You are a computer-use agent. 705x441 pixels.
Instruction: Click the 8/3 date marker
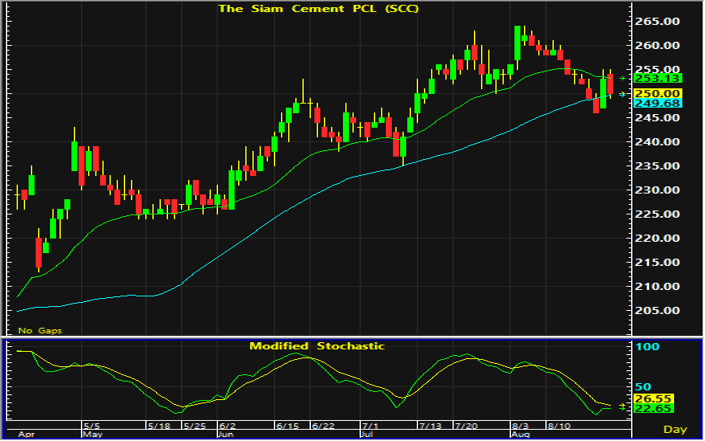(x=520, y=425)
